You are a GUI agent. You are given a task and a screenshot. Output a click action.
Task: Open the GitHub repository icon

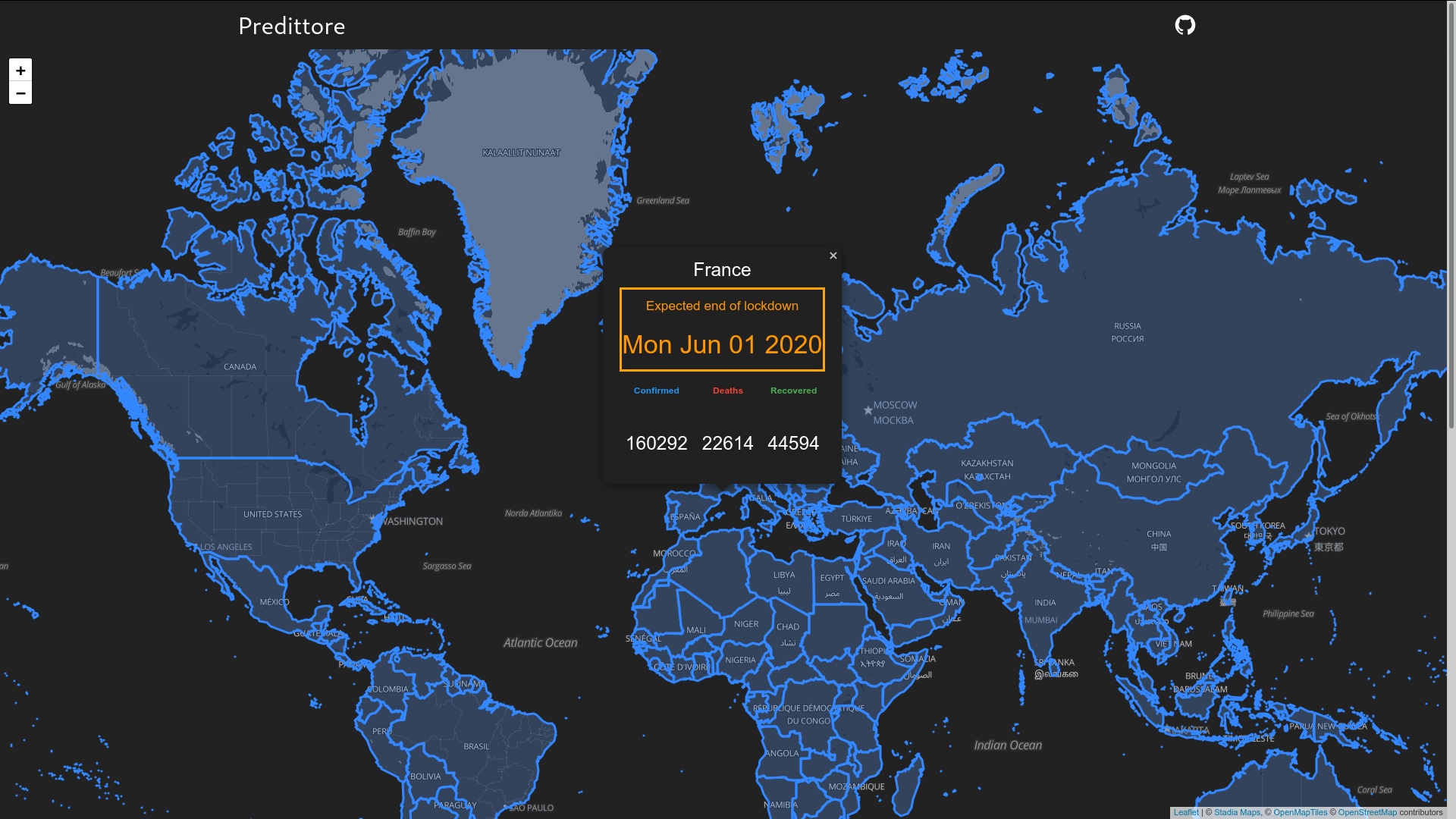pyautogui.click(x=1185, y=25)
